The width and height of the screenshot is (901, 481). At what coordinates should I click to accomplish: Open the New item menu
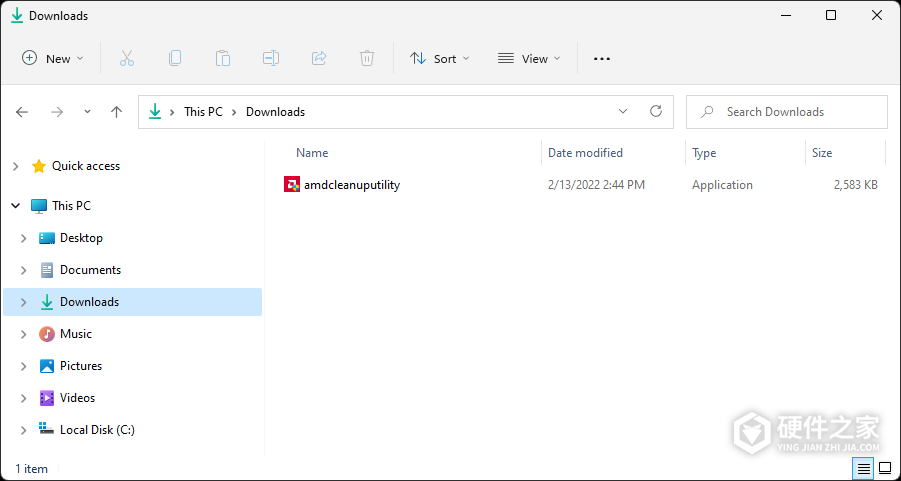(52, 59)
